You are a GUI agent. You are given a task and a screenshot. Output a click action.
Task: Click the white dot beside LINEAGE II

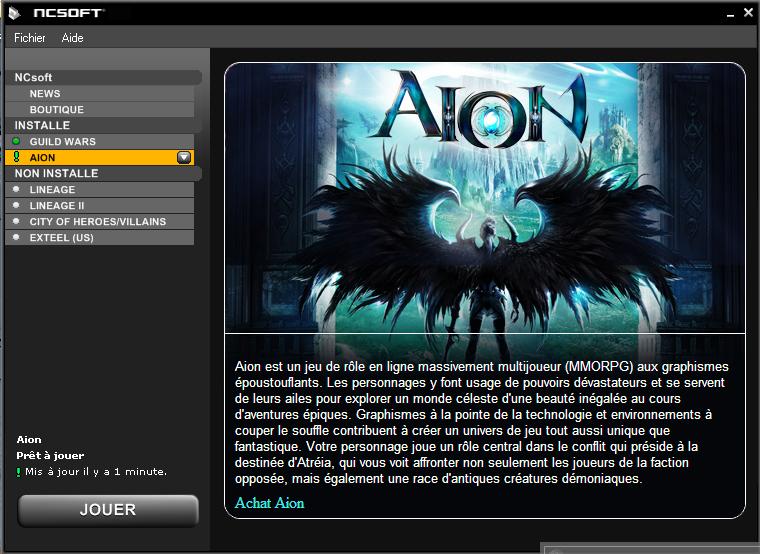click(16, 205)
